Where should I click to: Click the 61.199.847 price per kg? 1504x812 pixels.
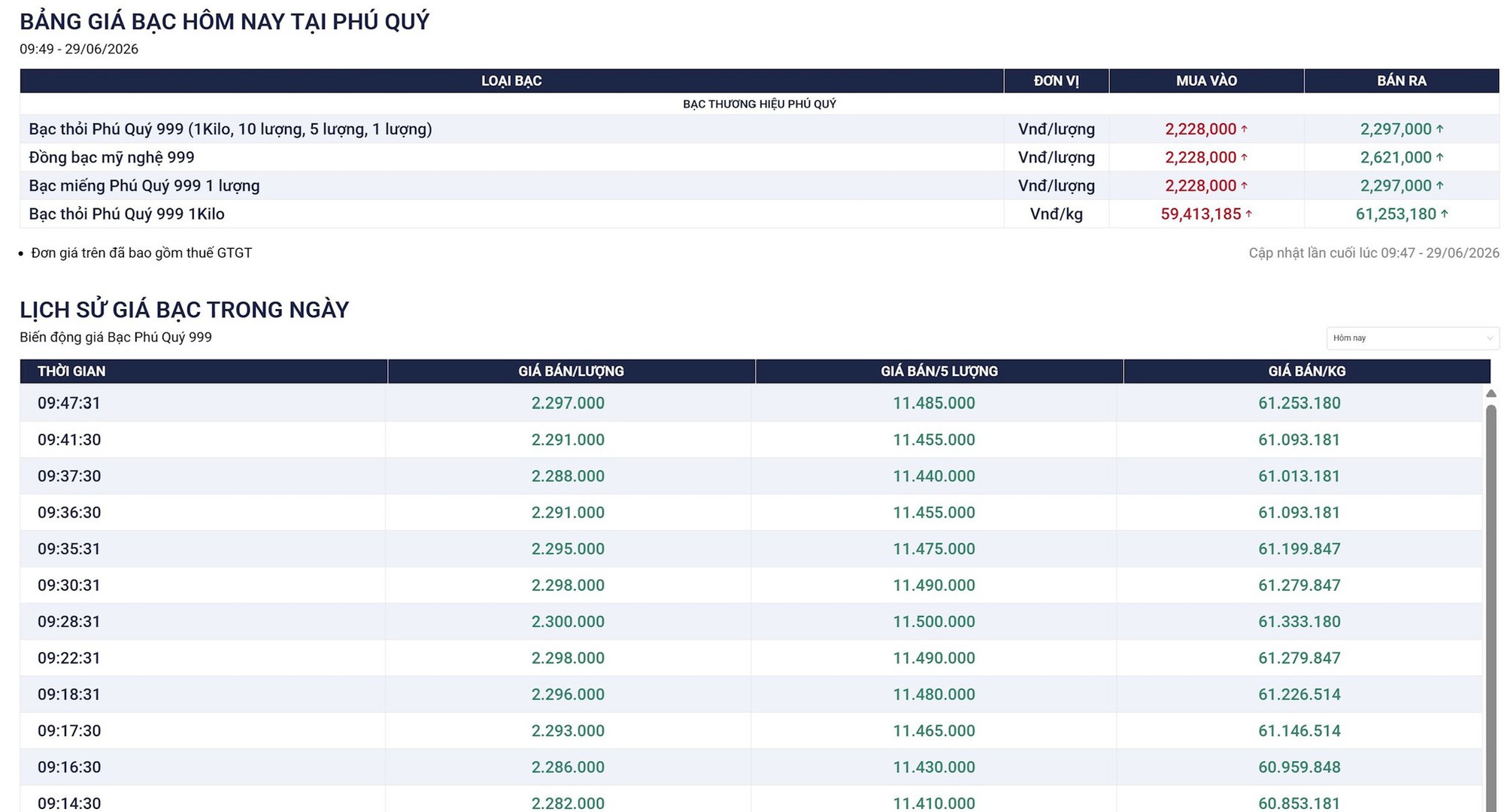(x=1299, y=549)
